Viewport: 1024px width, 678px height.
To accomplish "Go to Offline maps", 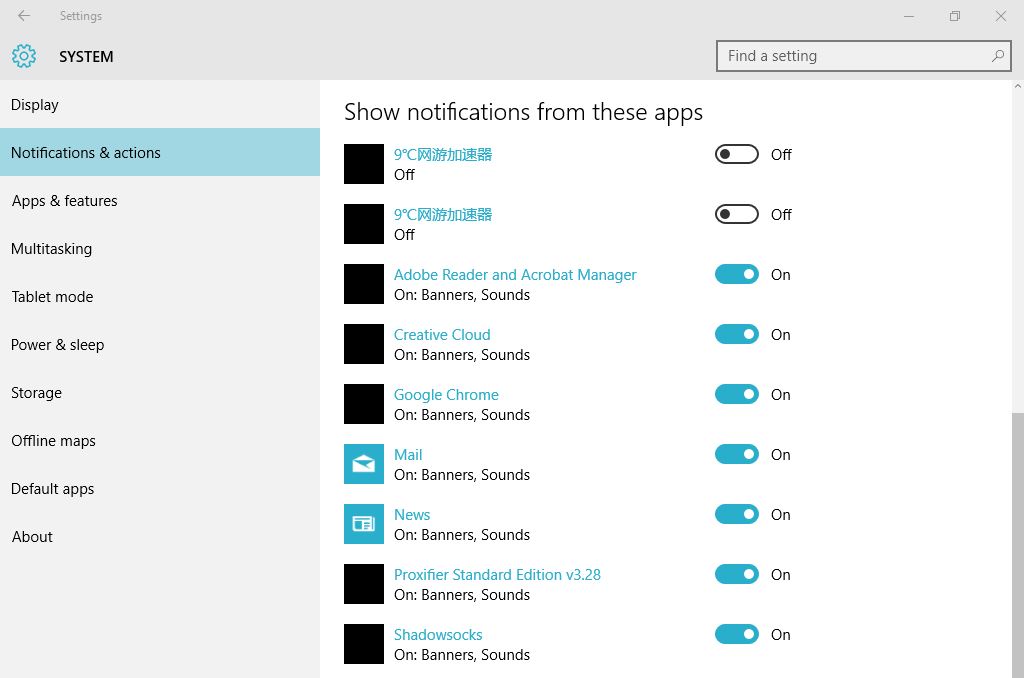I will tap(160, 440).
